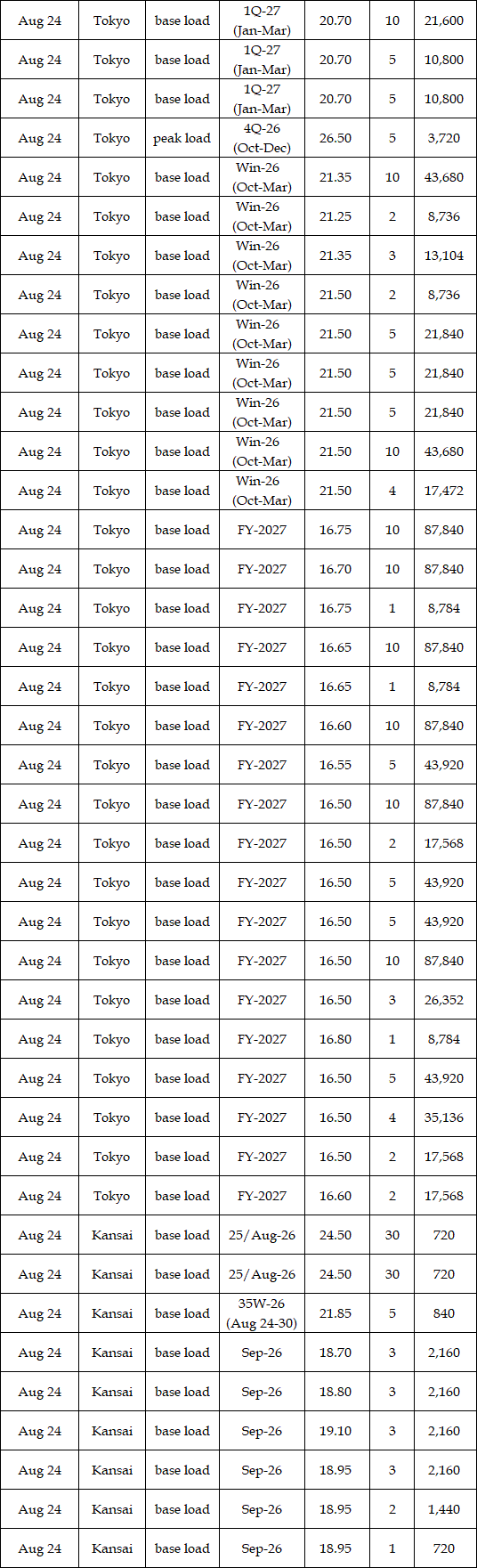The height and width of the screenshot is (1568, 477).
Task: Click the 21,600 volume cell
Action: click(443, 20)
